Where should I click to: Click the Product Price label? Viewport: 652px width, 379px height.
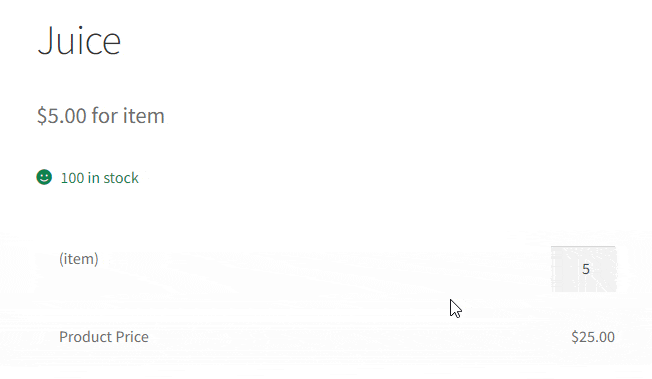point(104,337)
